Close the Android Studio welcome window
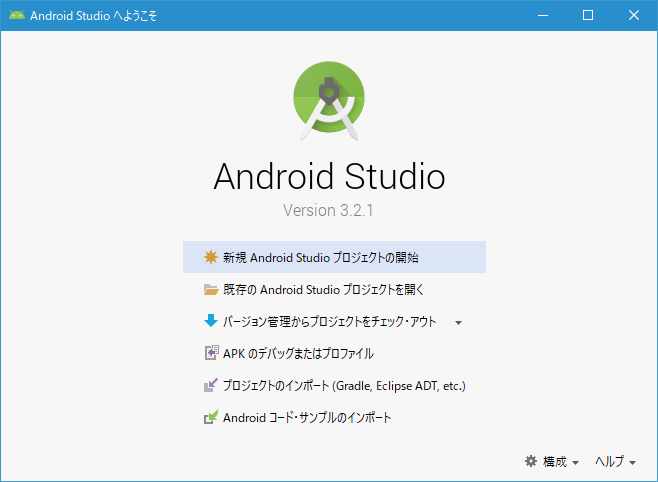The height and width of the screenshot is (482, 658). 634,16
